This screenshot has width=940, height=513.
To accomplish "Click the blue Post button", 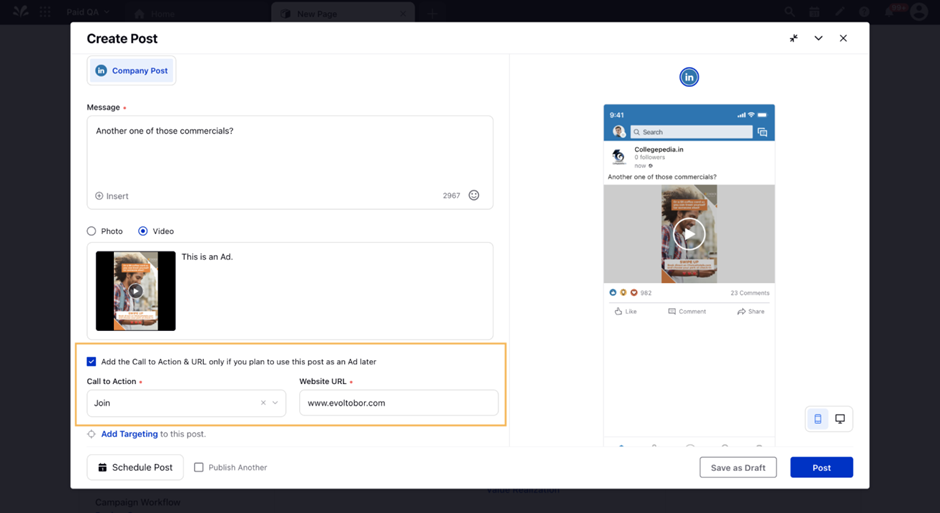I will 821,468.
